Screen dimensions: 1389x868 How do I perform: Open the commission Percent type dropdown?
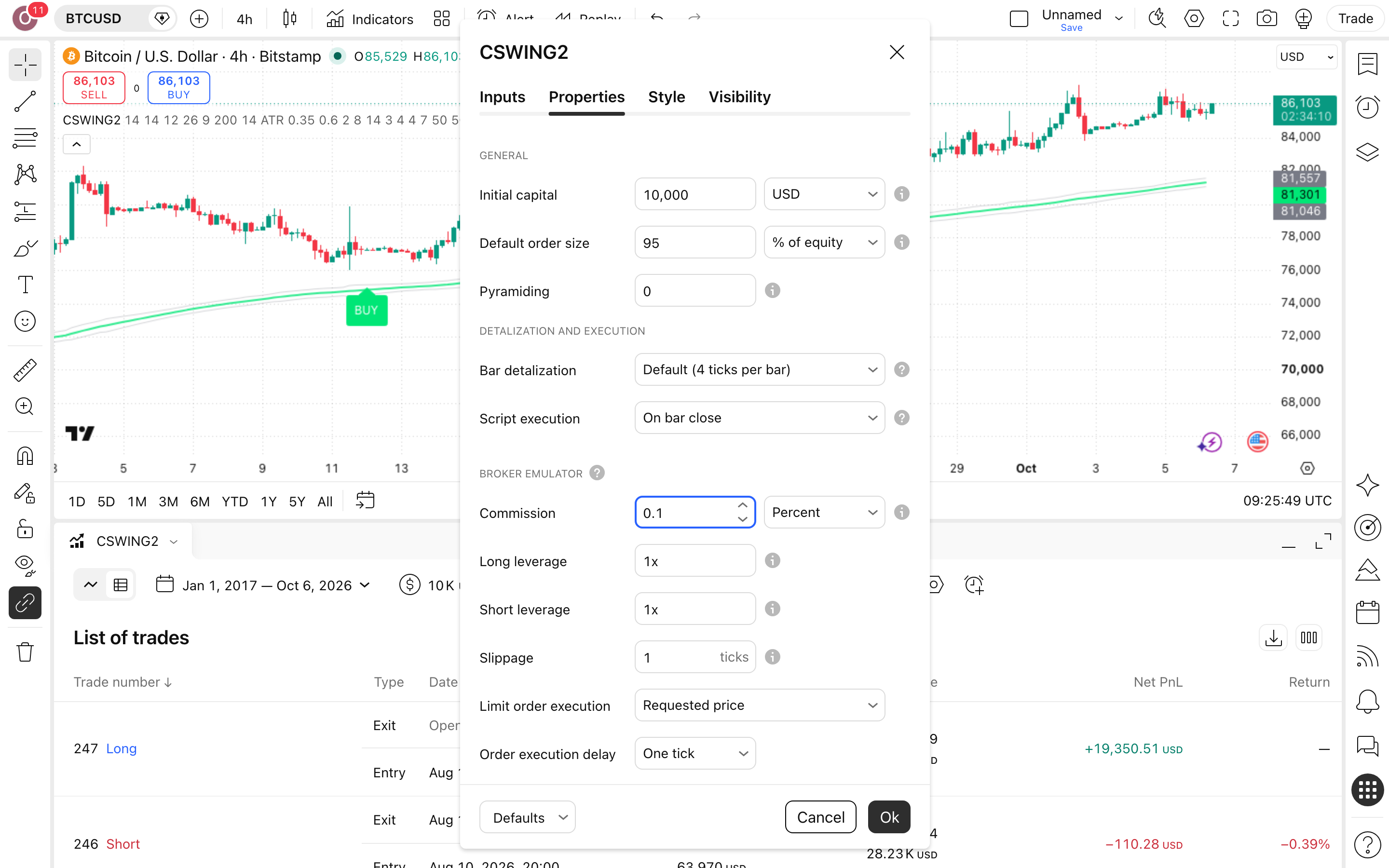(824, 512)
